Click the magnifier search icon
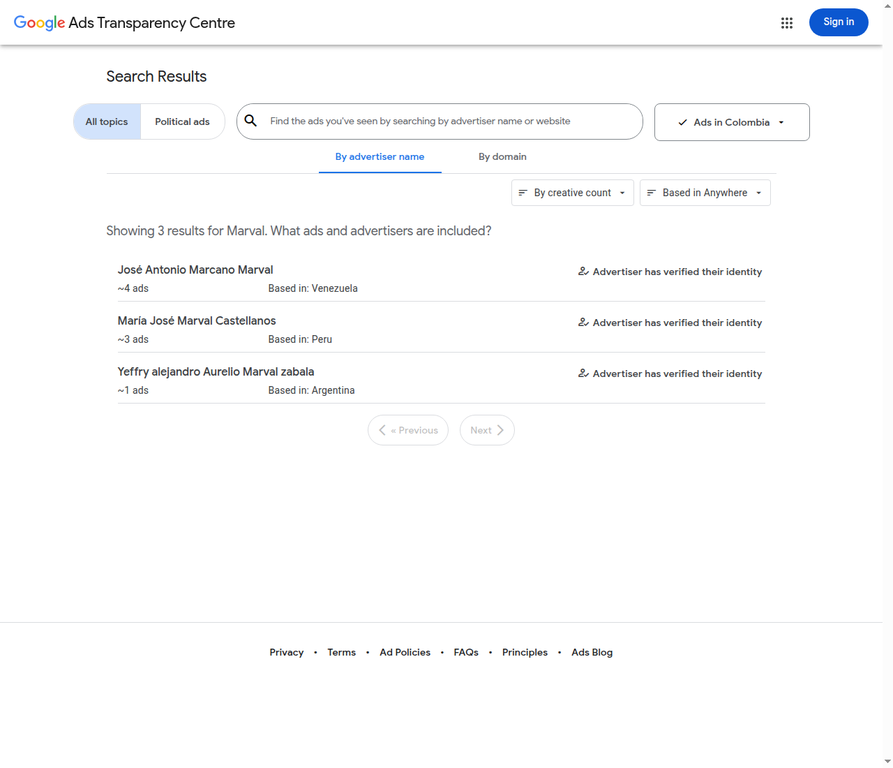The width and height of the screenshot is (893, 768). pyautogui.click(x=251, y=121)
